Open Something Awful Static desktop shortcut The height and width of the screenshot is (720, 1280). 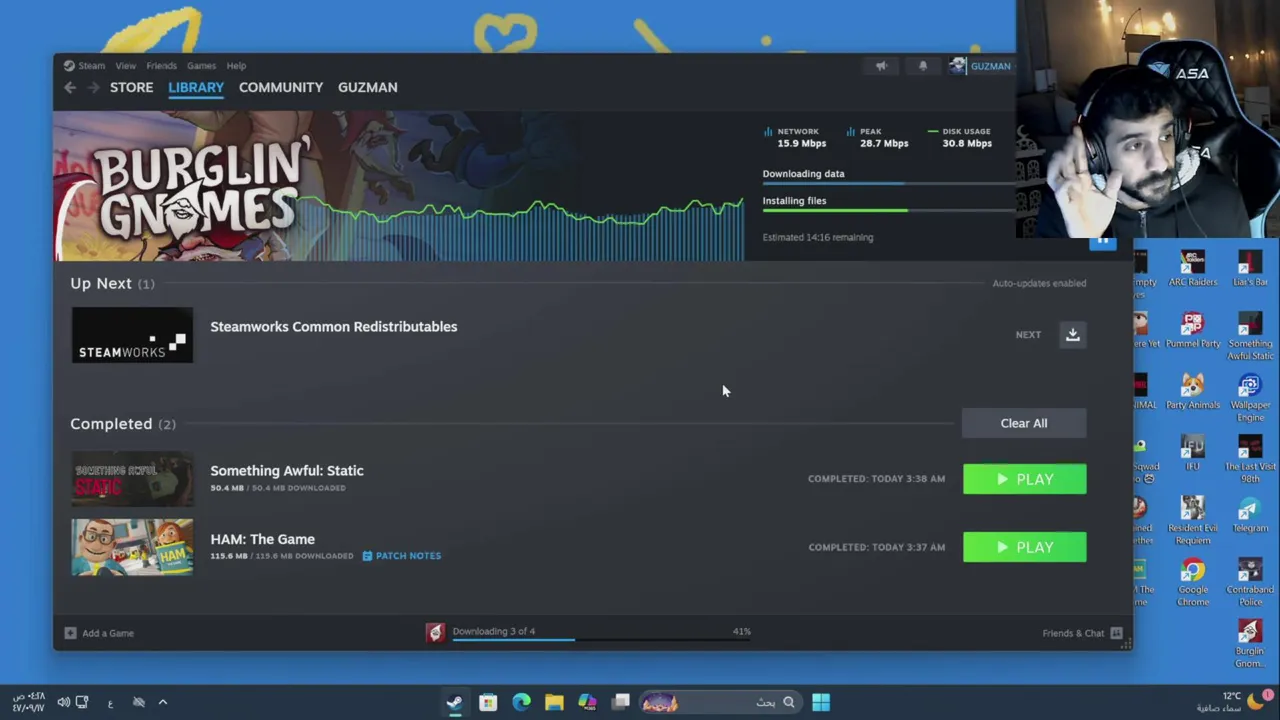[x=1250, y=333]
